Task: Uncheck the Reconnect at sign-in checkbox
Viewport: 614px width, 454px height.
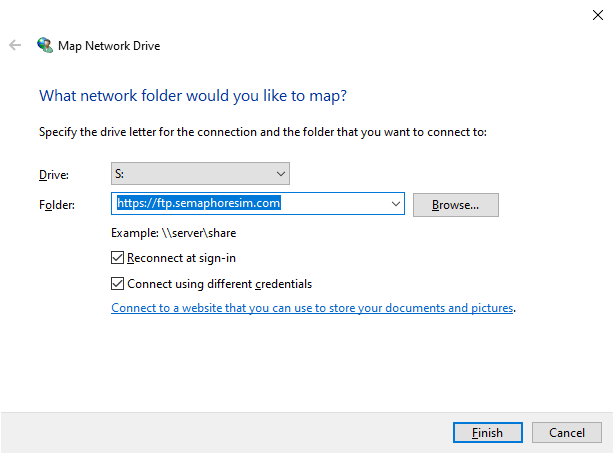Action: [x=119, y=258]
